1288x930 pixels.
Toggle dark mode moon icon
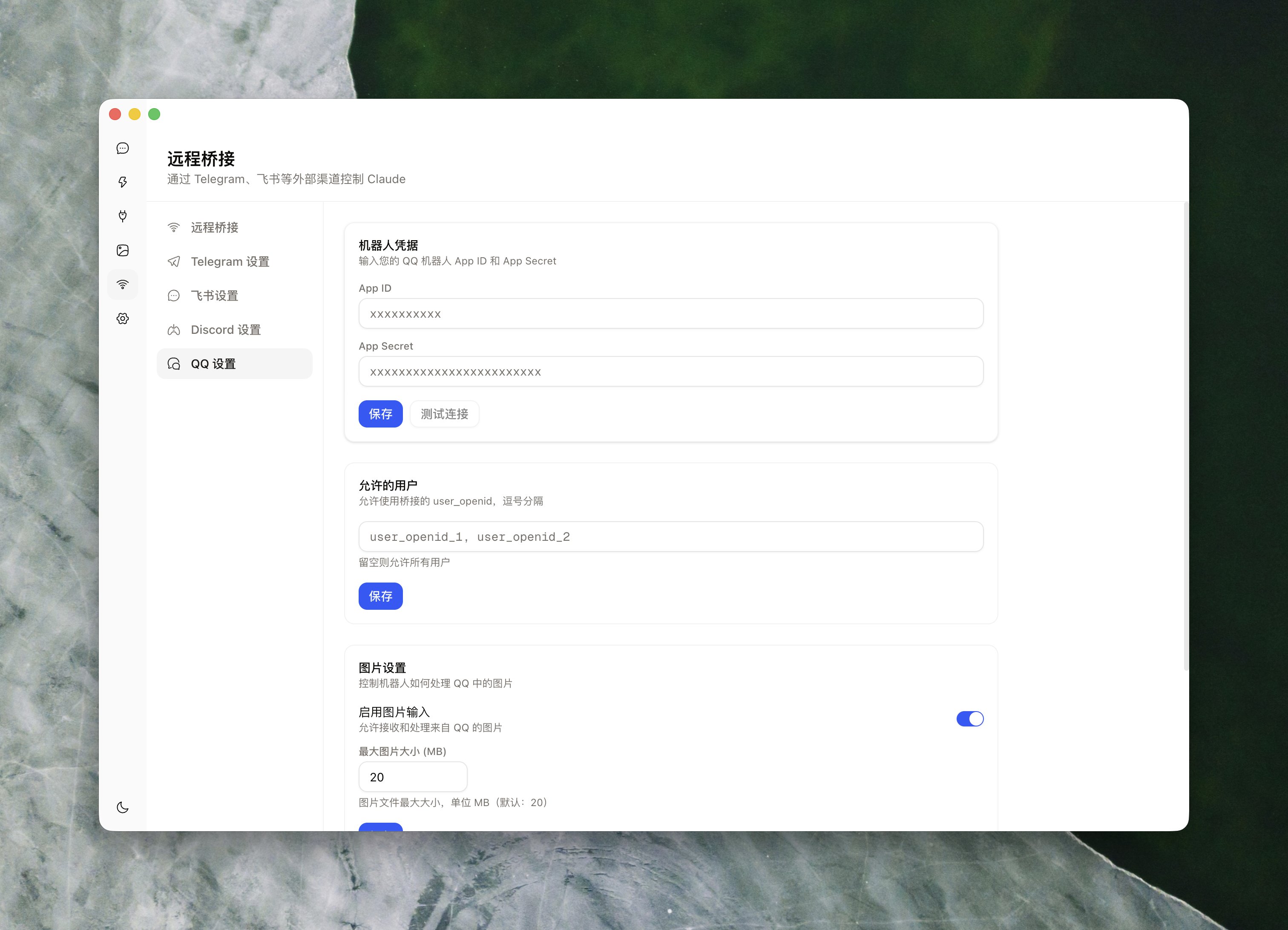(123, 807)
